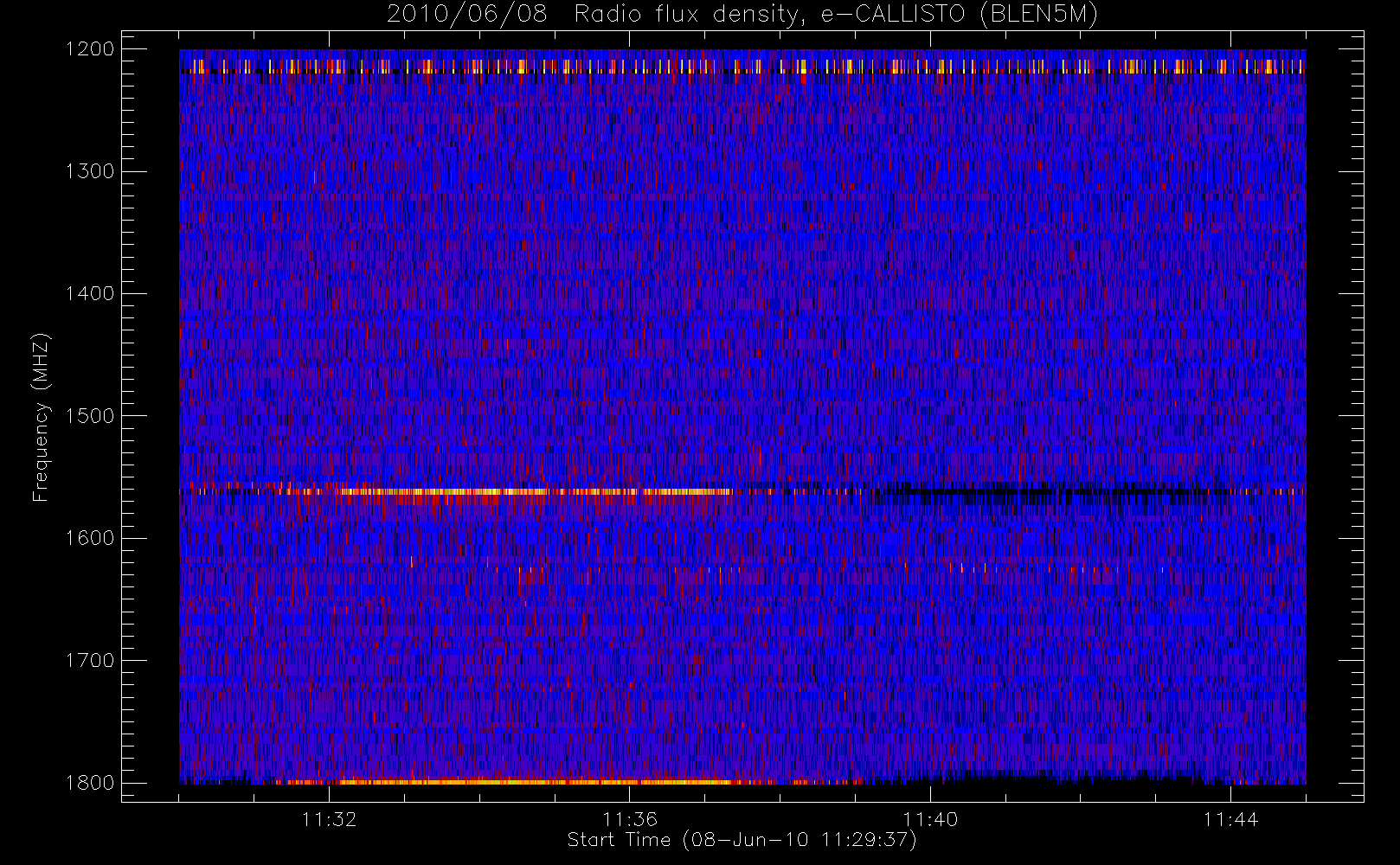Screen dimensions: 1400x865
Task: Click the "Start Time (08-Jun-10 11:29:37)" axis label
Action: coord(742,840)
